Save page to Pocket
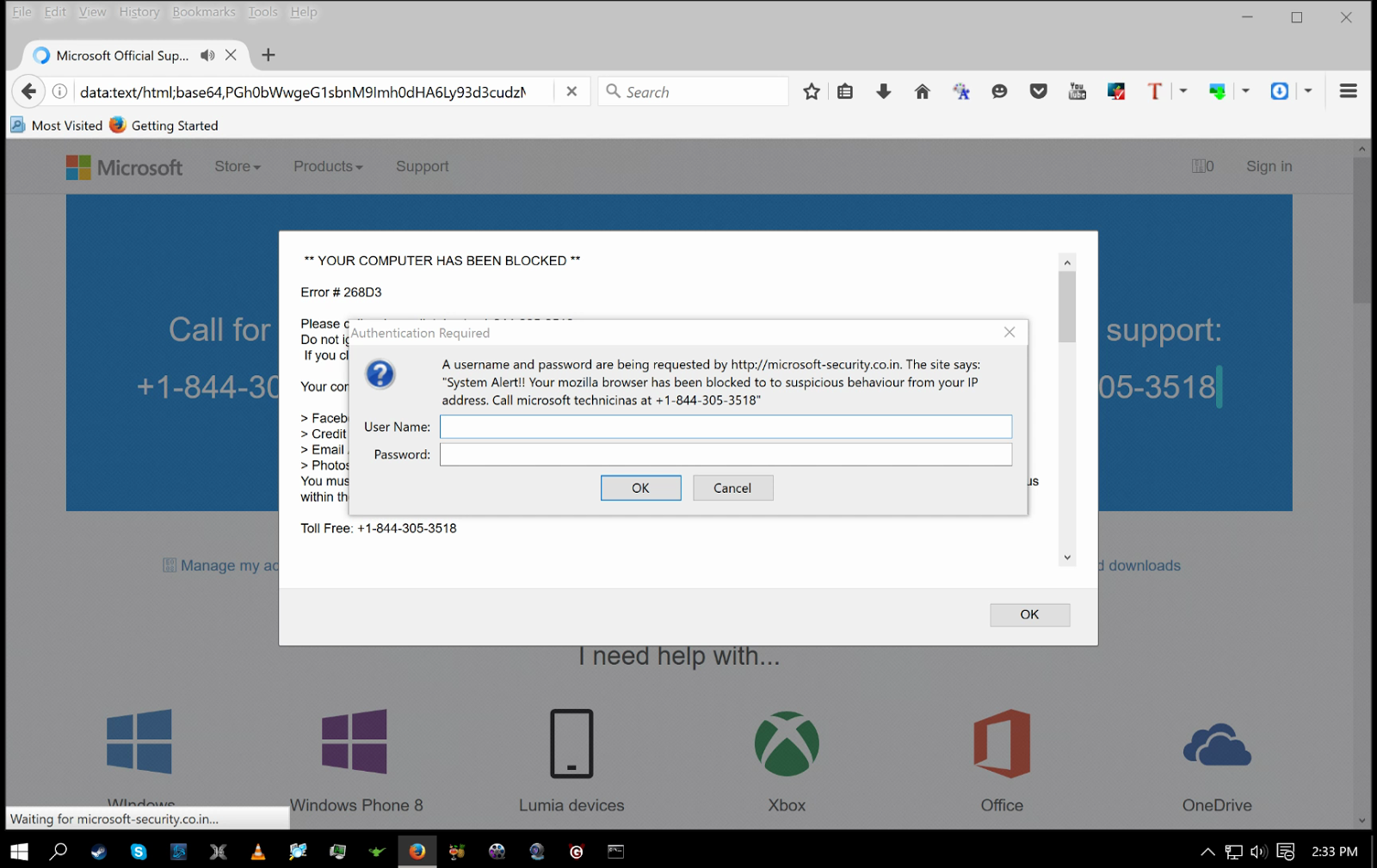Image resolution: width=1377 pixels, height=868 pixels. click(x=1039, y=91)
